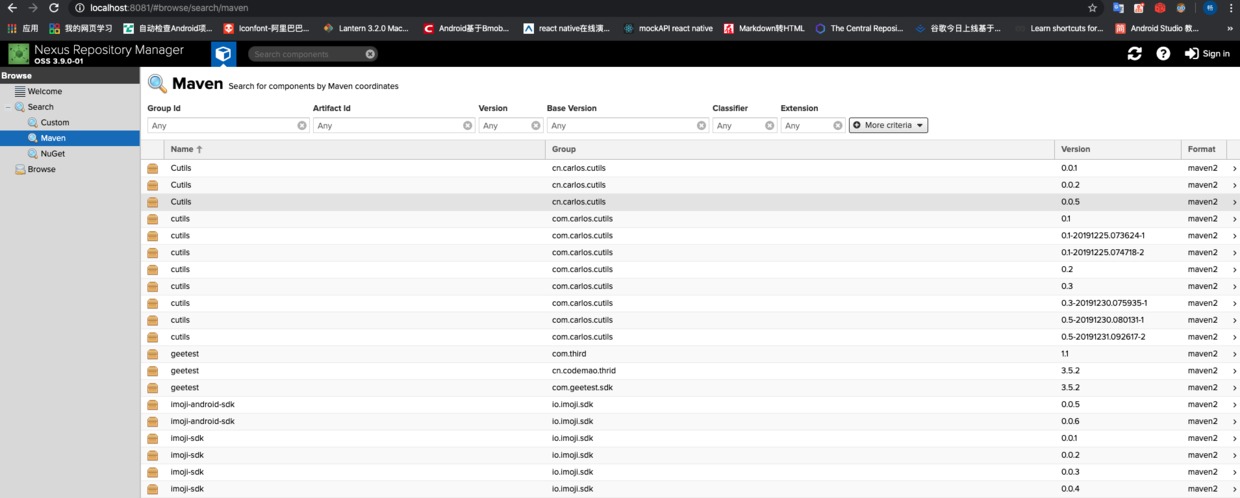
Task: Reload the page with browser refresh
Action: point(53,8)
